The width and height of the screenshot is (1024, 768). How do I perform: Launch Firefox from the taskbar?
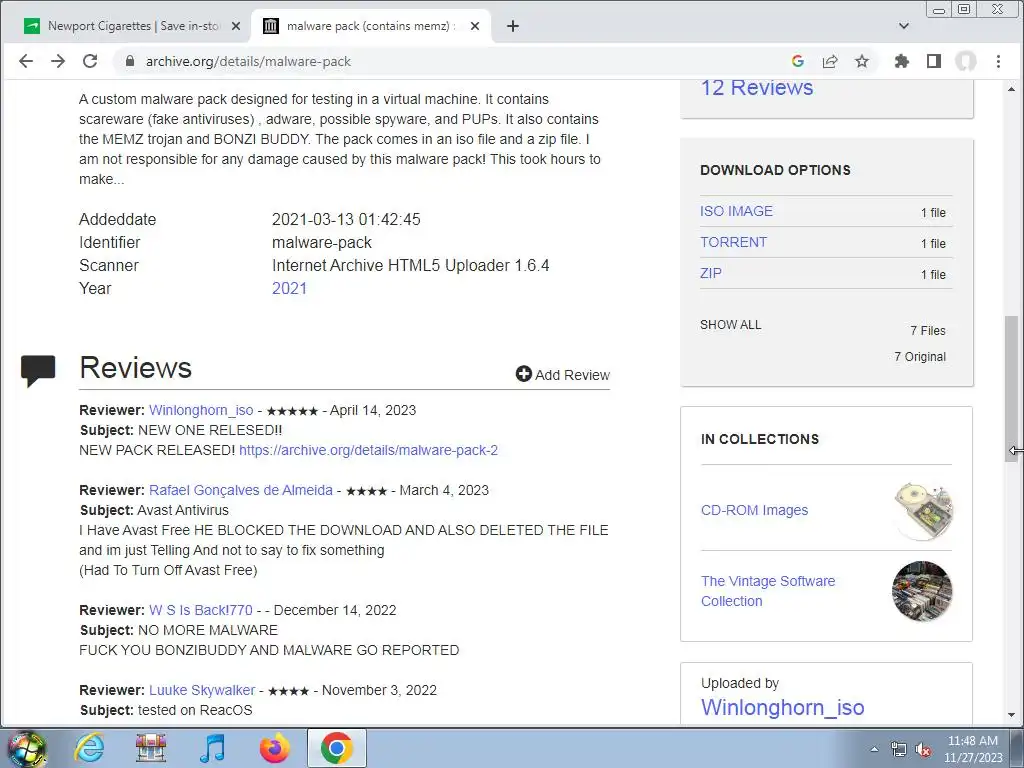click(274, 748)
